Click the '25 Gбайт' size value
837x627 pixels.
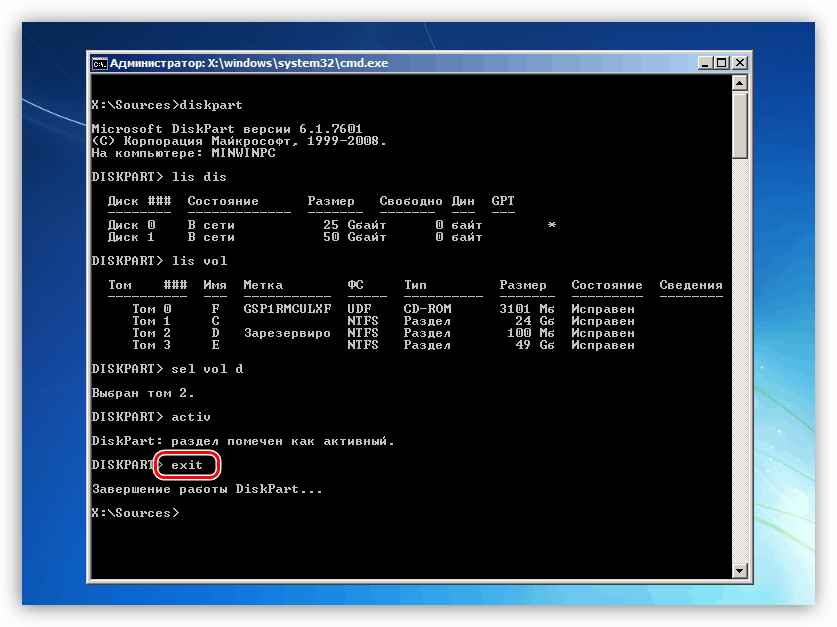coord(354,225)
